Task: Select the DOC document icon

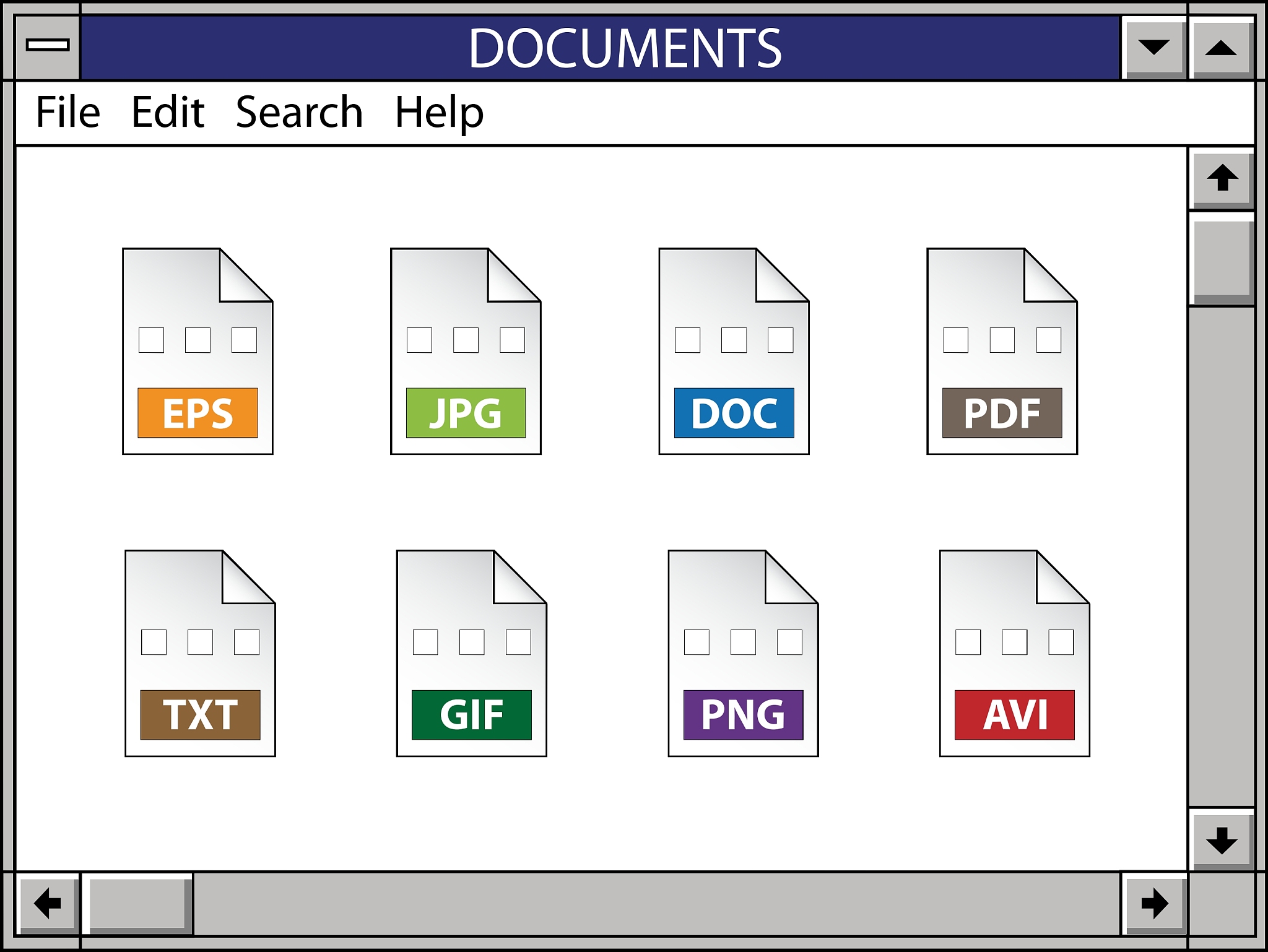Action: [734, 352]
